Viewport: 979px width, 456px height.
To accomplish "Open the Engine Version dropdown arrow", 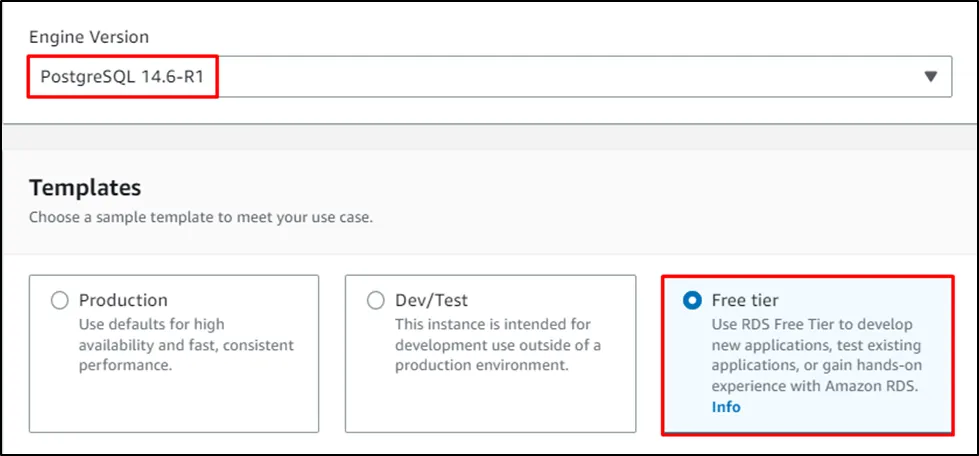I will point(930,77).
